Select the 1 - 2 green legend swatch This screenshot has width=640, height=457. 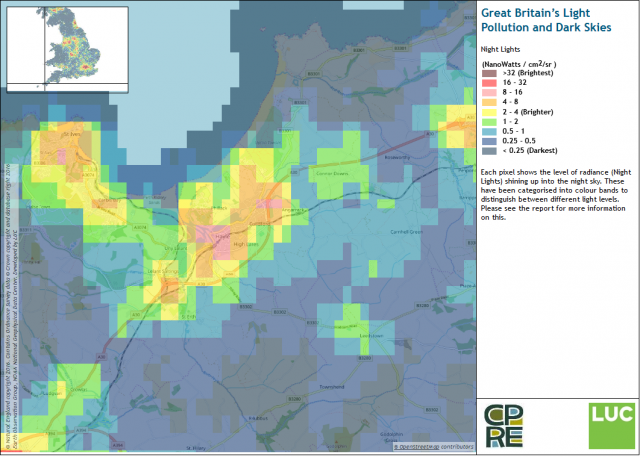point(488,122)
